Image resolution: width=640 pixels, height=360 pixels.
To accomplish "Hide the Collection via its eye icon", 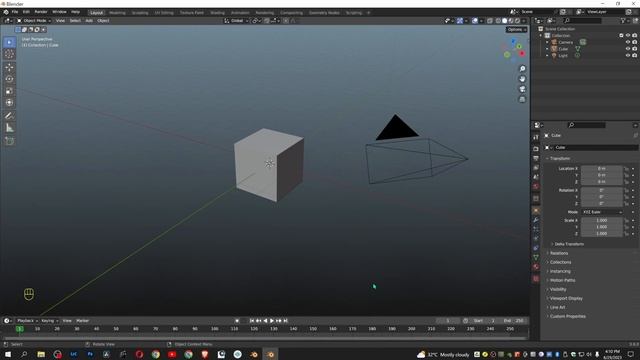I will pyautogui.click(x=628, y=36).
